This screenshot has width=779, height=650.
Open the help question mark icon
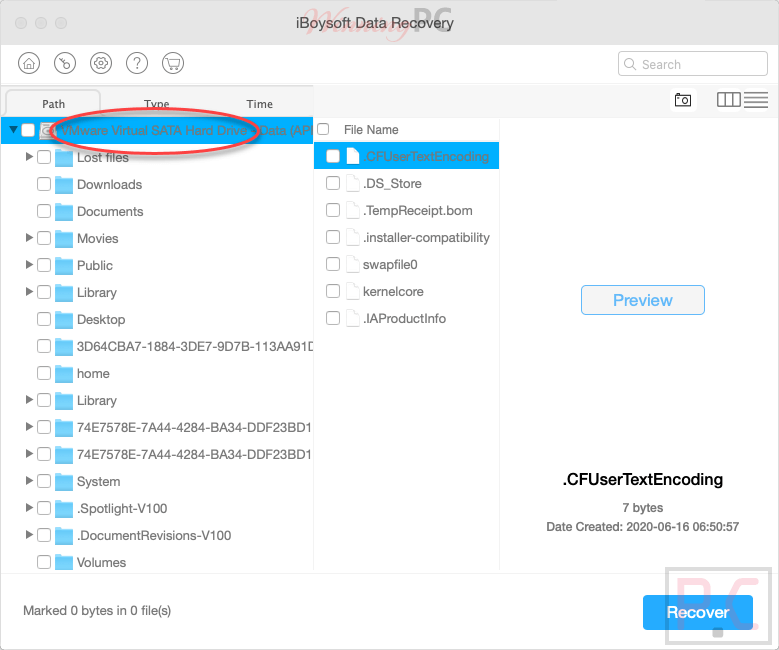(x=137, y=63)
